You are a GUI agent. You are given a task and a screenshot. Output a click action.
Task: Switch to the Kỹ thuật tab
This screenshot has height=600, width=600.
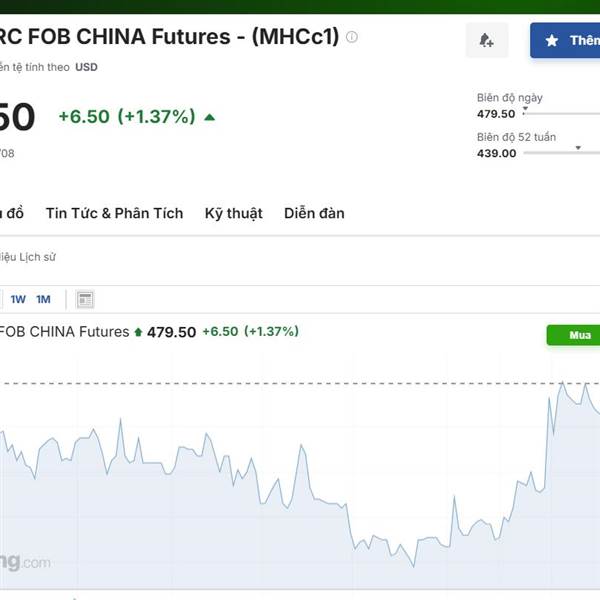point(233,213)
